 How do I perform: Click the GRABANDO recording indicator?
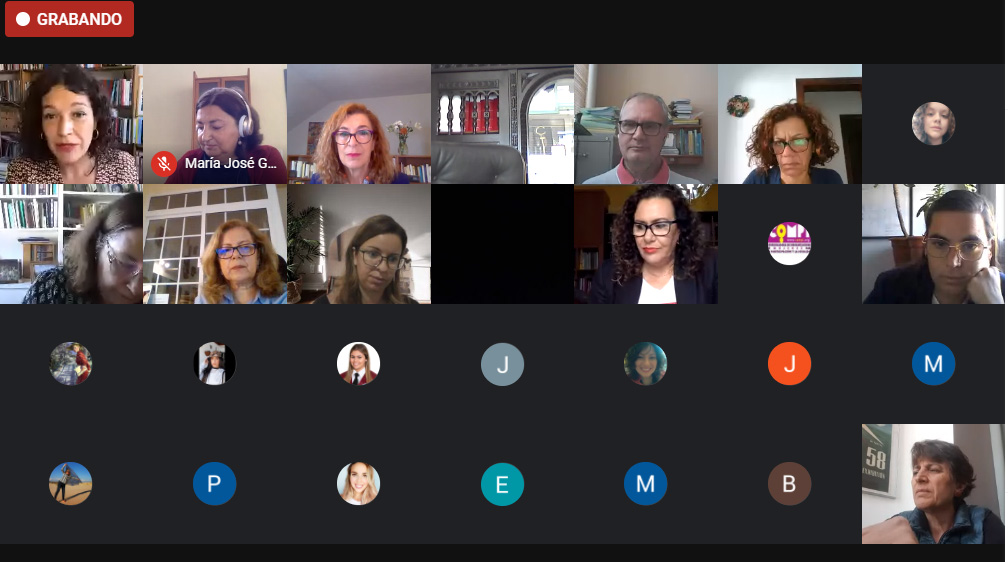tap(69, 19)
